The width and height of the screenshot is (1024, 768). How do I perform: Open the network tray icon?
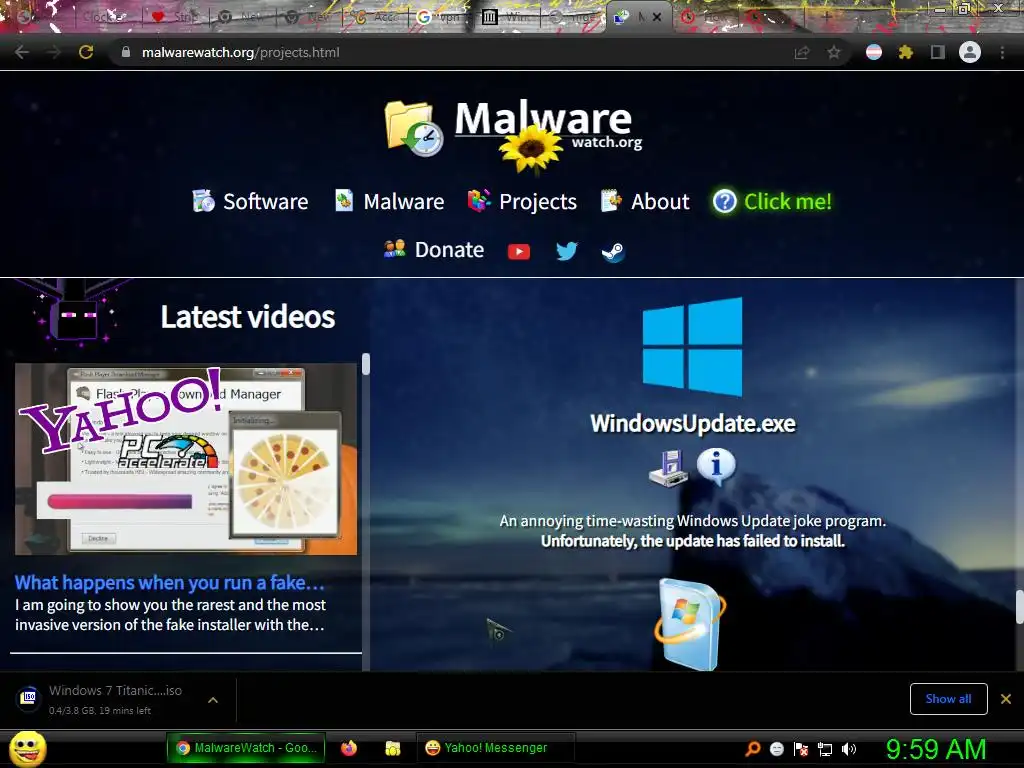coord(825,749)
